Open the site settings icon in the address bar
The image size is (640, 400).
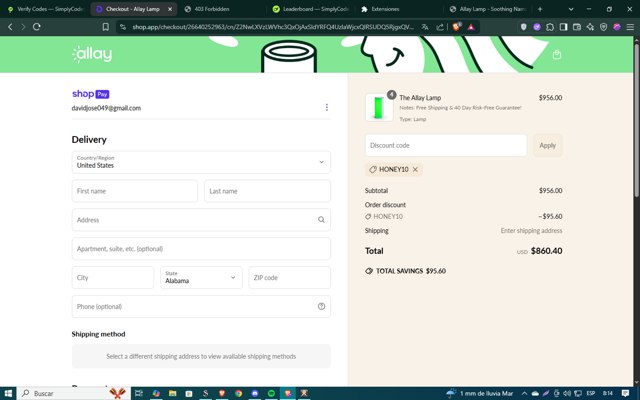122,27
